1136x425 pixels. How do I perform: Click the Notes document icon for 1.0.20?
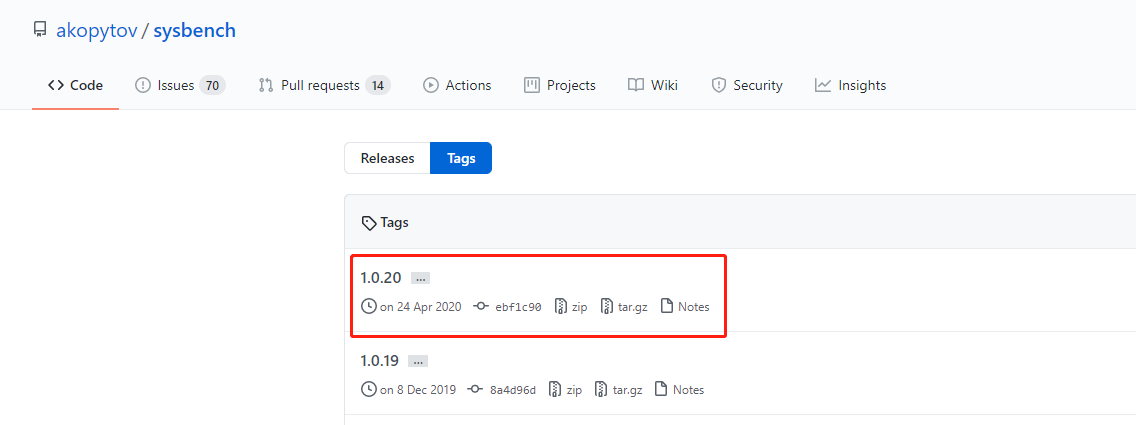pos(667,307)
